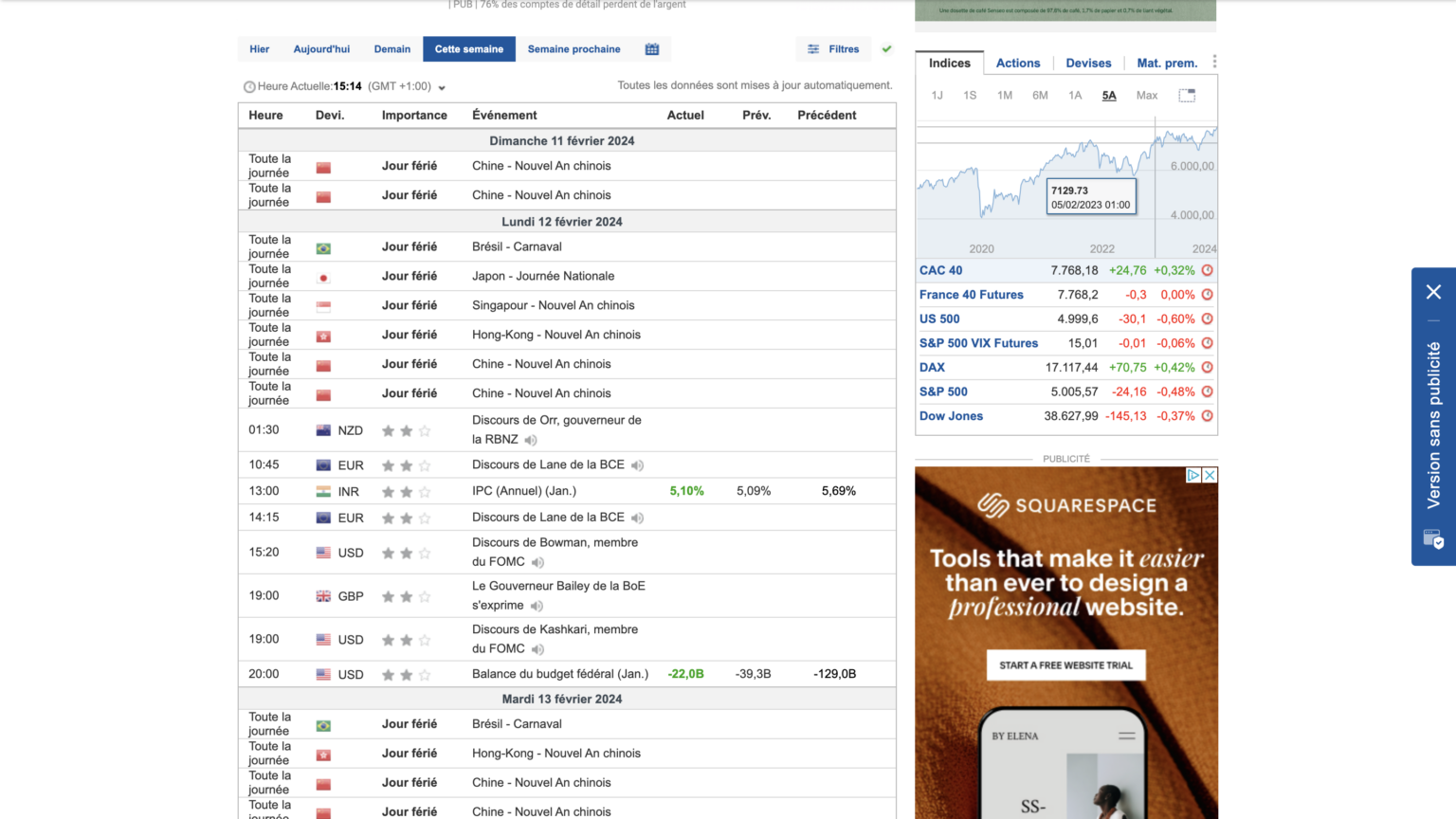Expand the chart to fullscreen view
This screenshot has width=1456, height=819.
click(x=1187, y=95)
